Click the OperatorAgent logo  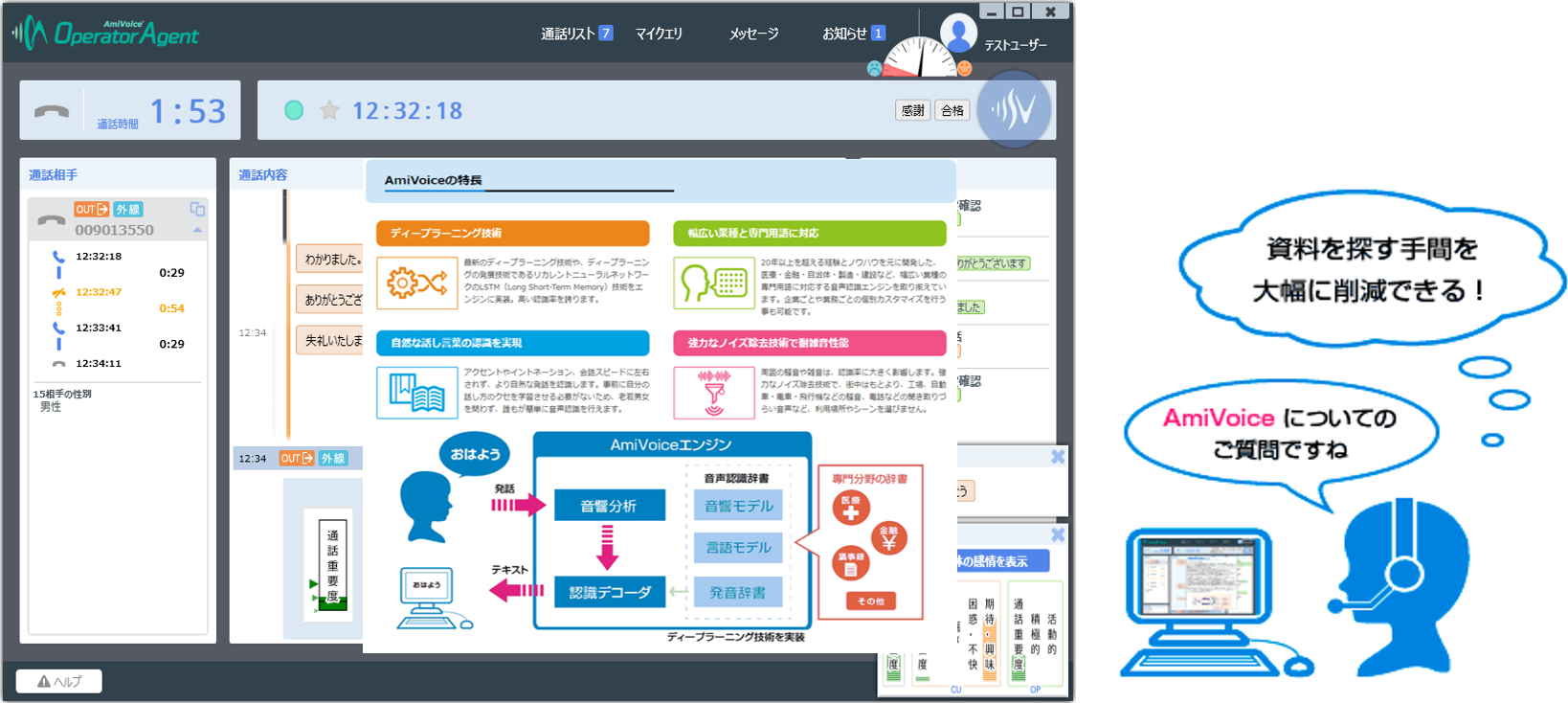(105, 34)
